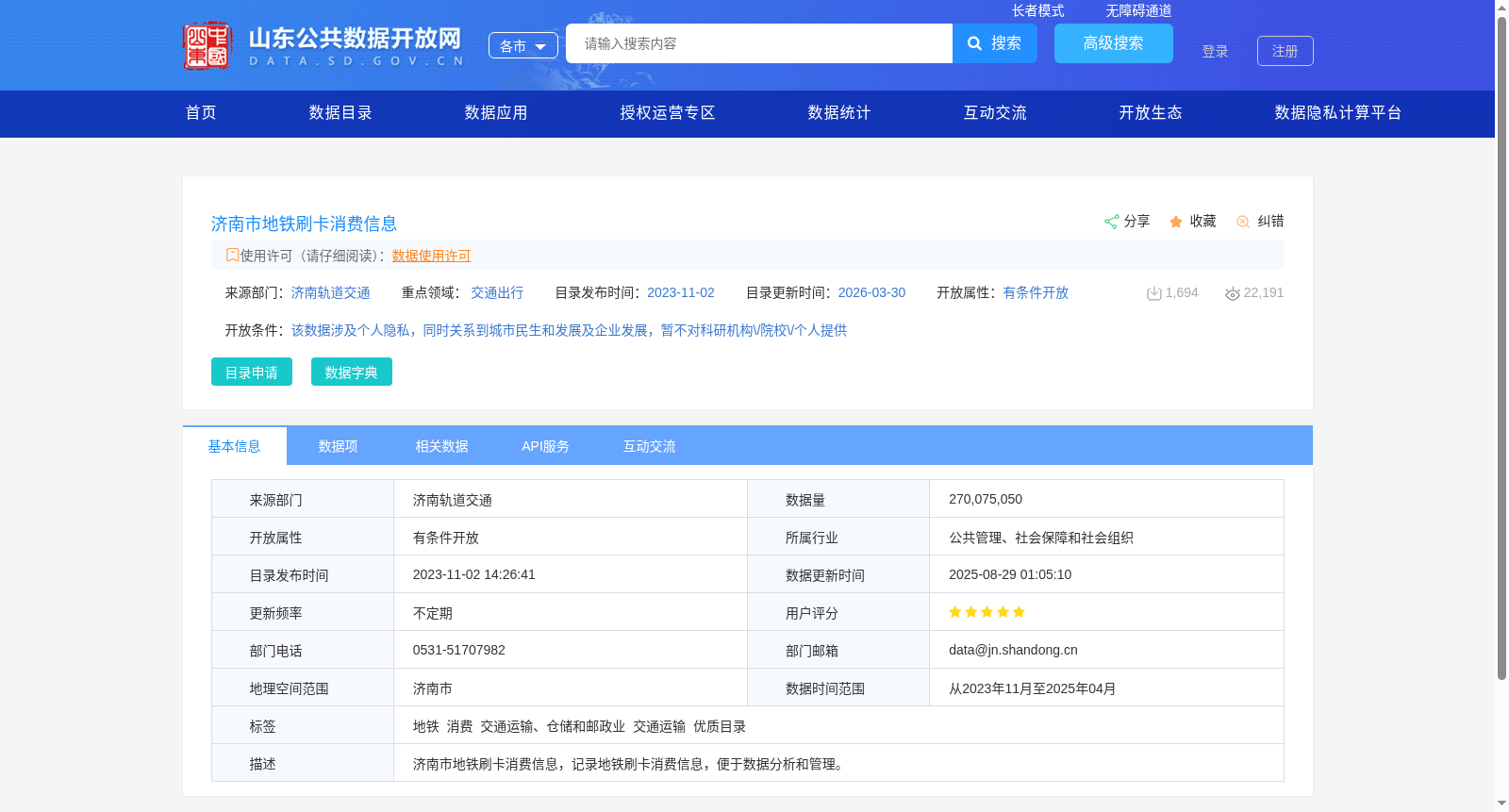Click the download count icon
This screenshot has height=812, width=1509.
[1153, 293]
